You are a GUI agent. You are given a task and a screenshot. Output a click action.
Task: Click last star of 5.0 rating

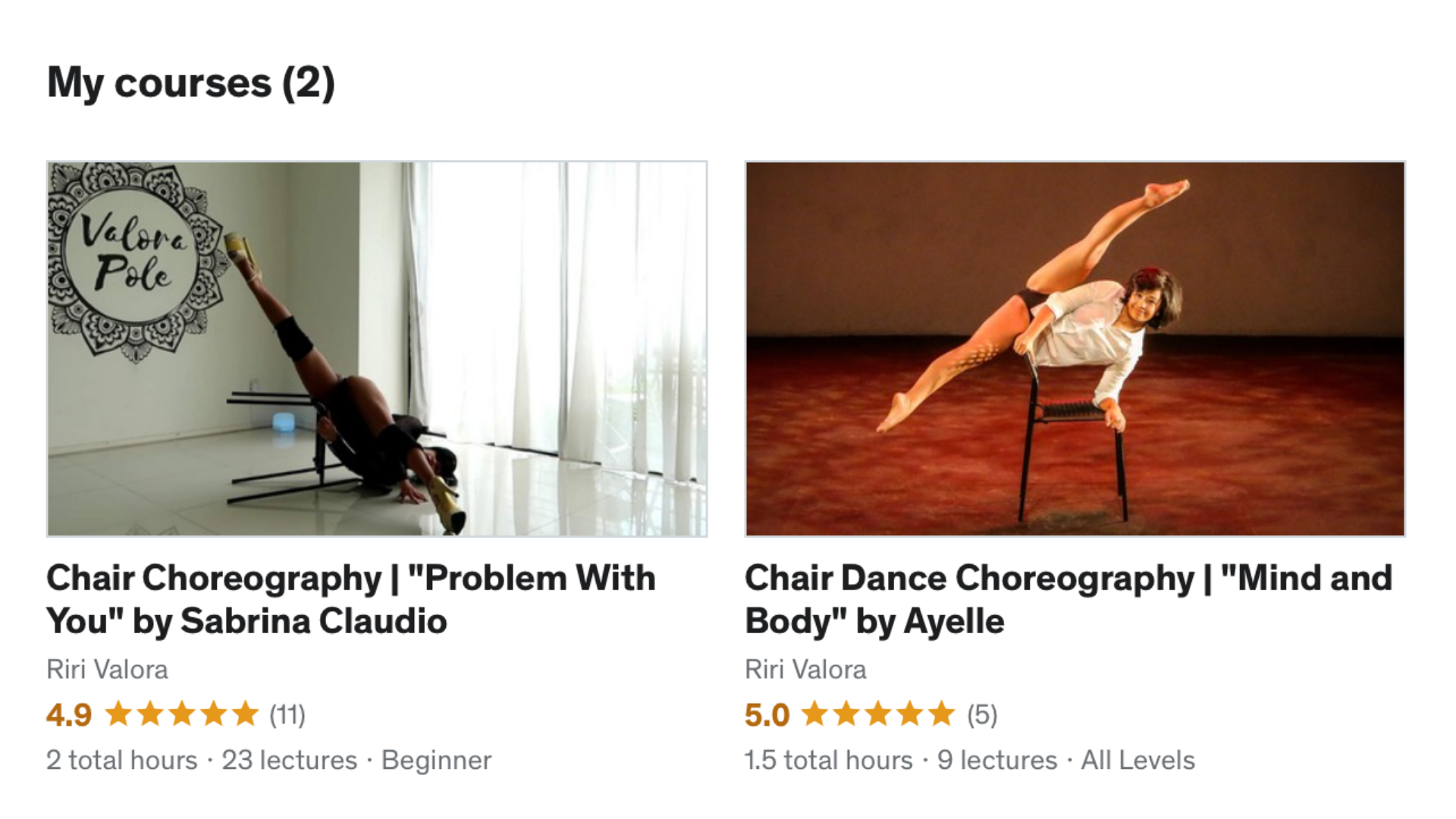click(941, 714)
